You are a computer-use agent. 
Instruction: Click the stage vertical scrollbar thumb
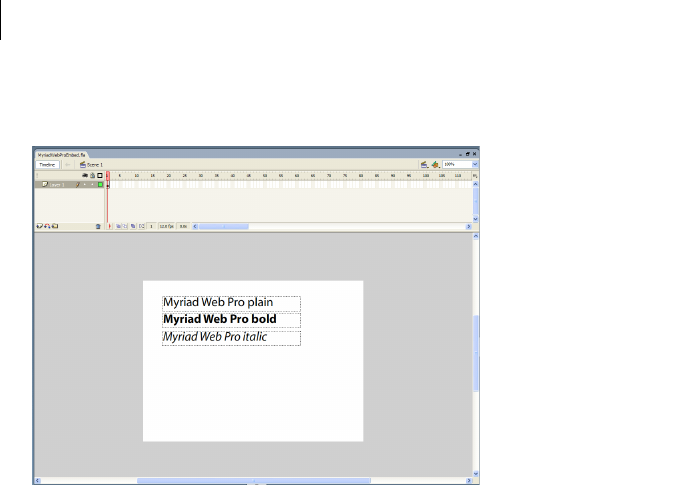[476, 353]
